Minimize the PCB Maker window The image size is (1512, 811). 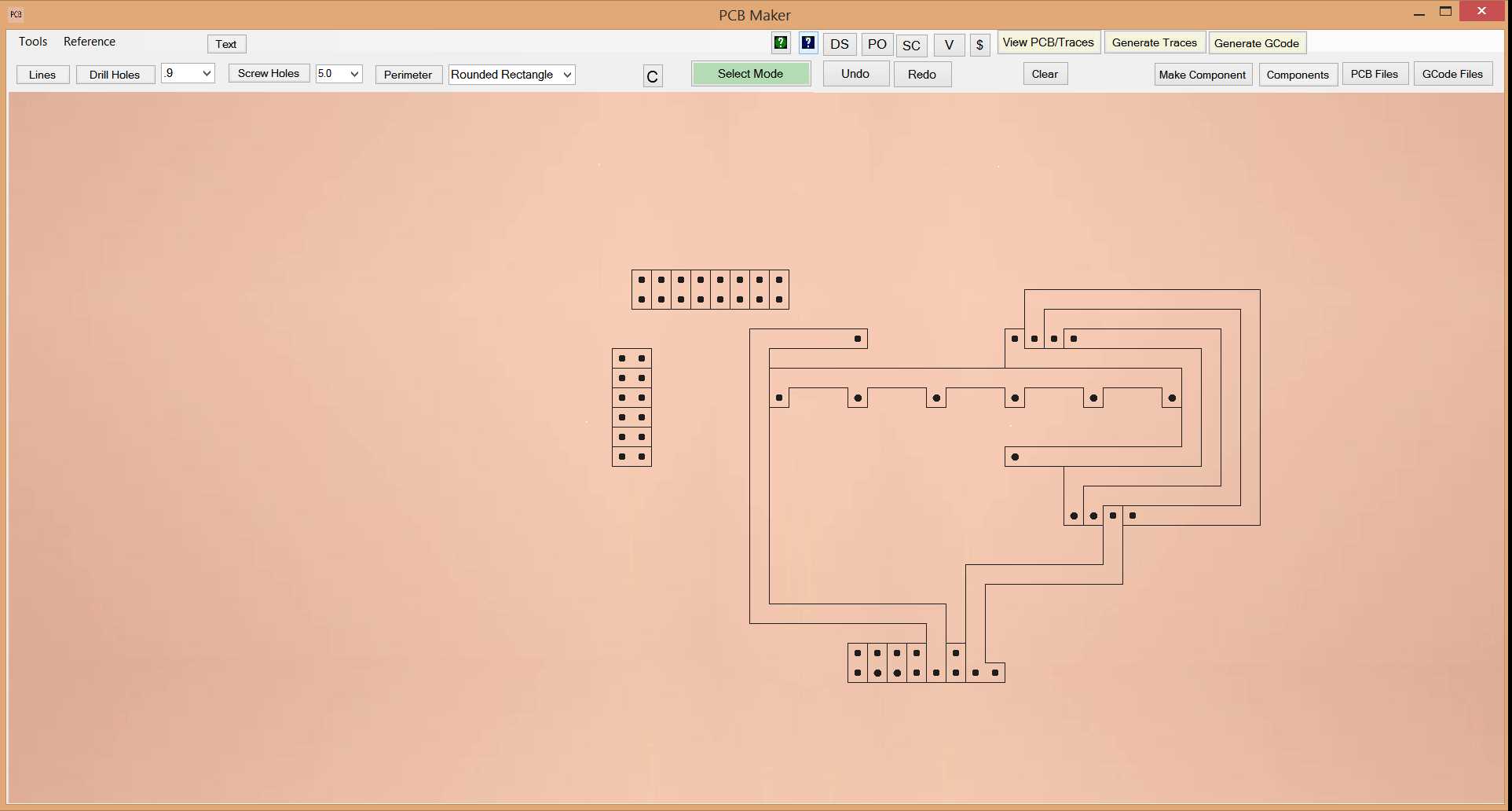1419,13
